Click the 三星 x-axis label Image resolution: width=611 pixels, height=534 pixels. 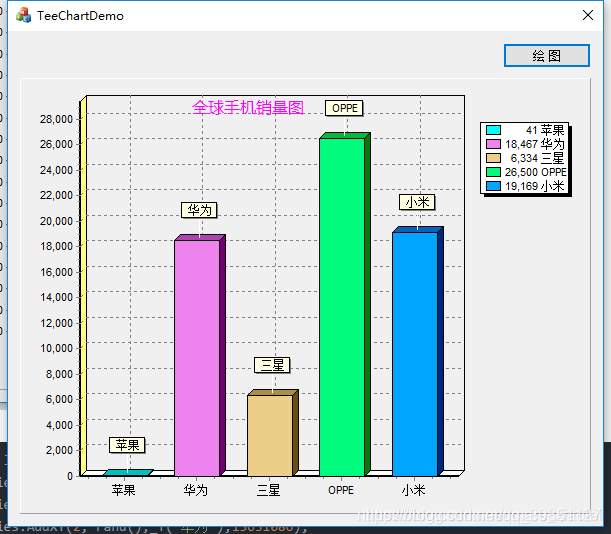[x=268, y=490]
